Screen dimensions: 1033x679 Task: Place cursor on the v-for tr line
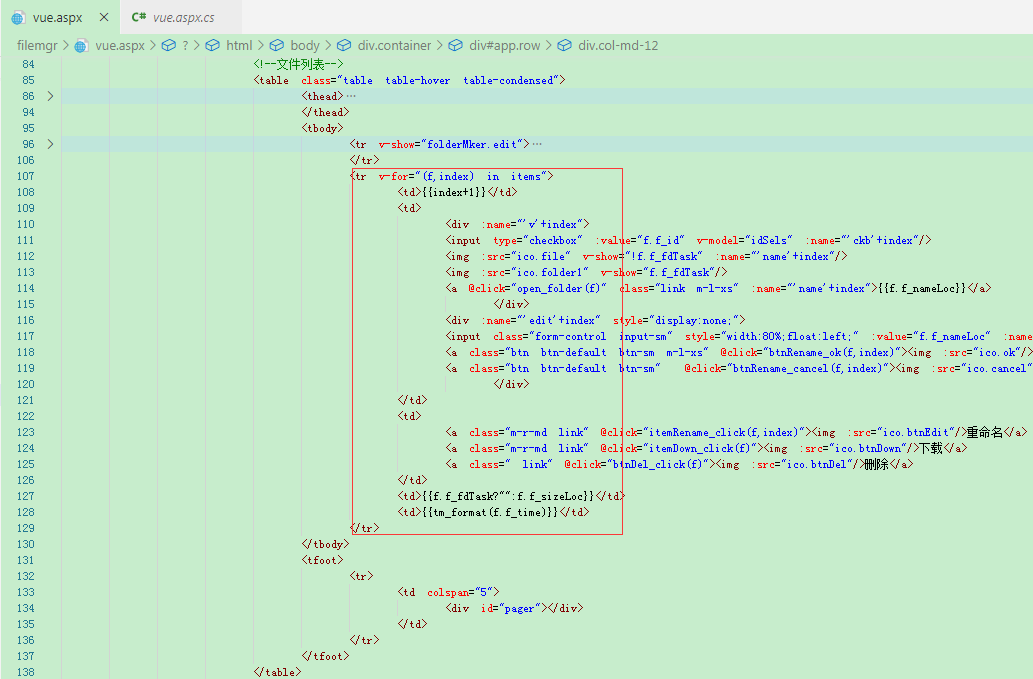pos(452,177)
